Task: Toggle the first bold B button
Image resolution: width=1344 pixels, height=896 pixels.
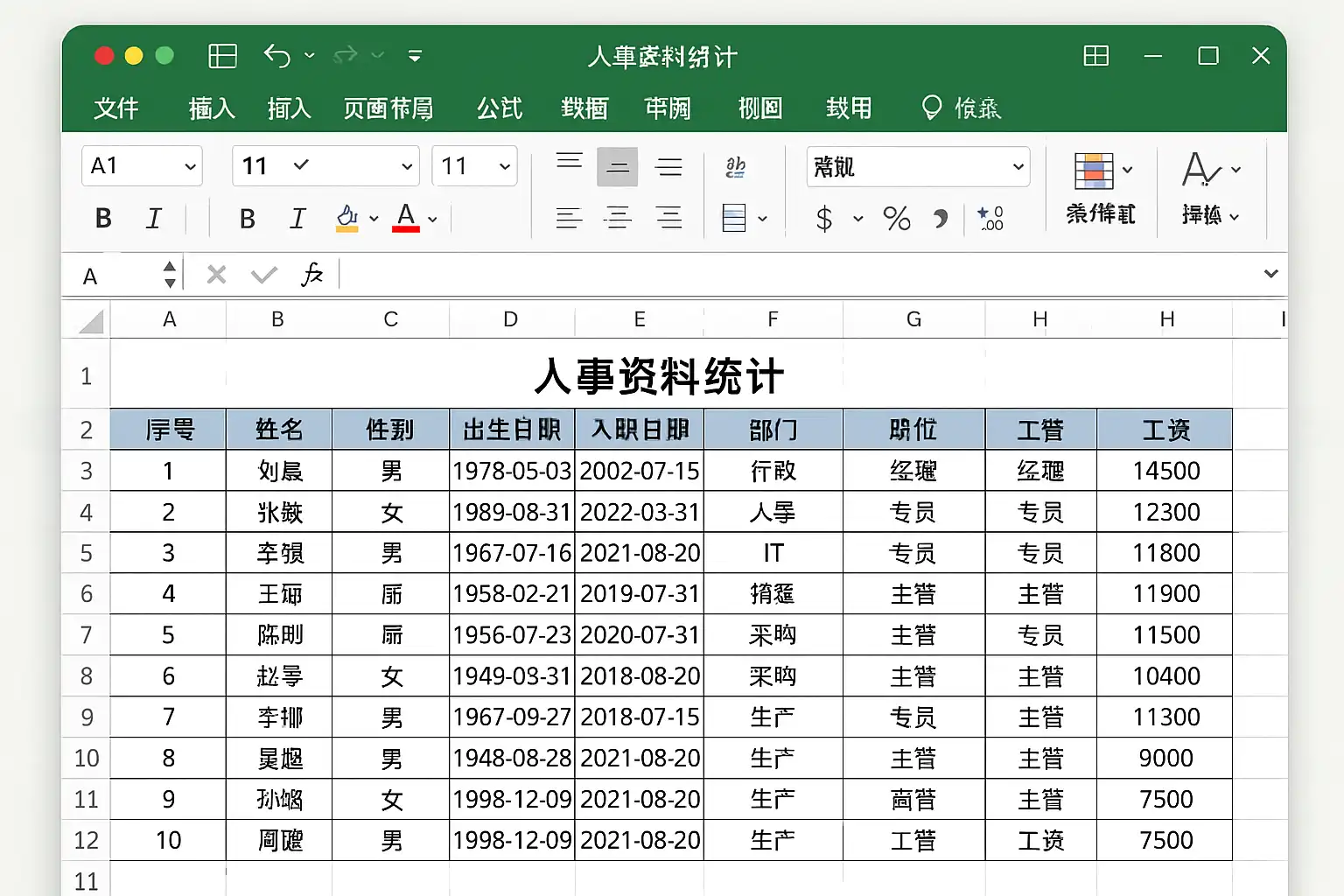Action: (x=103, y=218)
